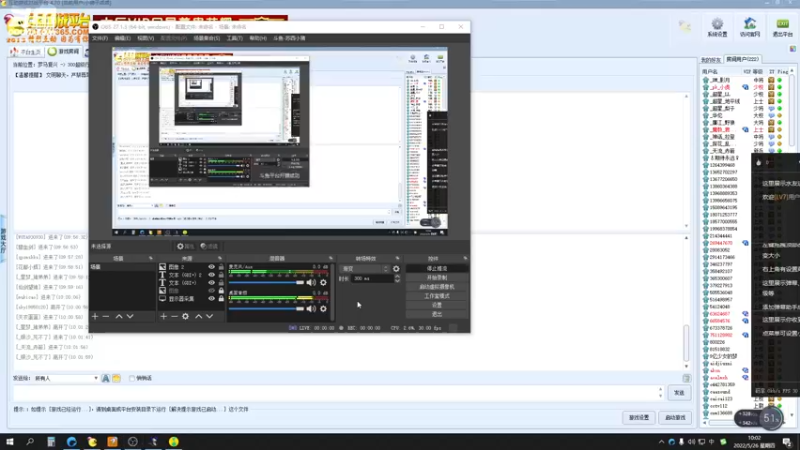Image resolution: width=800 pixels, height=450 pixels.
Task: Open Windows Start menu
Action: coord(10,442)
